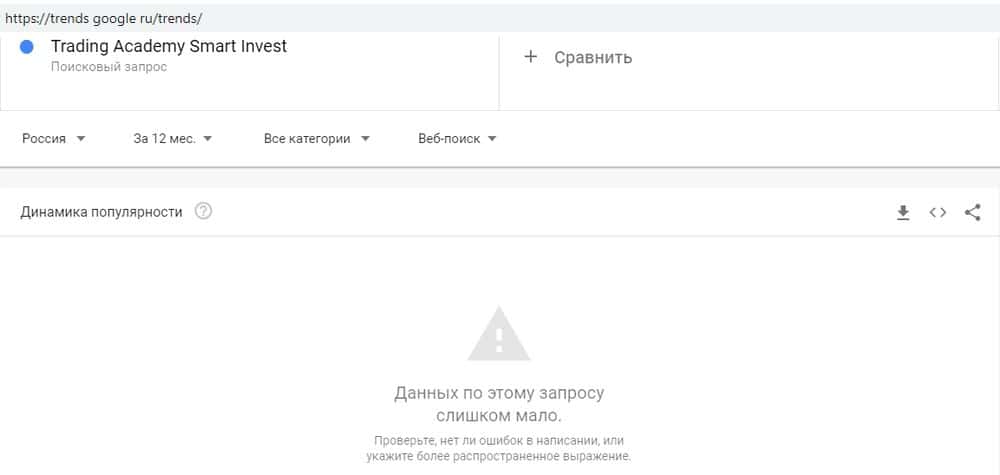Click the Сравнить compare text
The height and width of the screenshot is (475, 1000).
593,57
